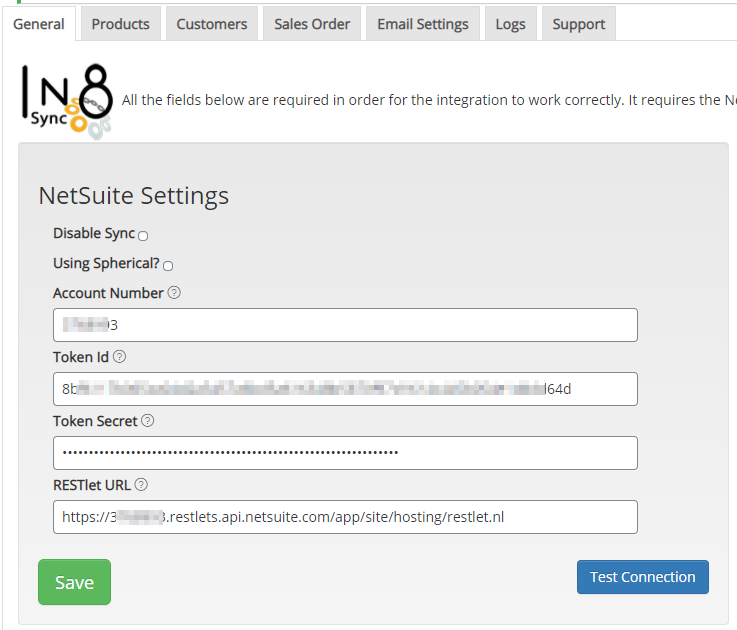
Task: Go to the Customers tab
Action: click(x=211, y=24)
